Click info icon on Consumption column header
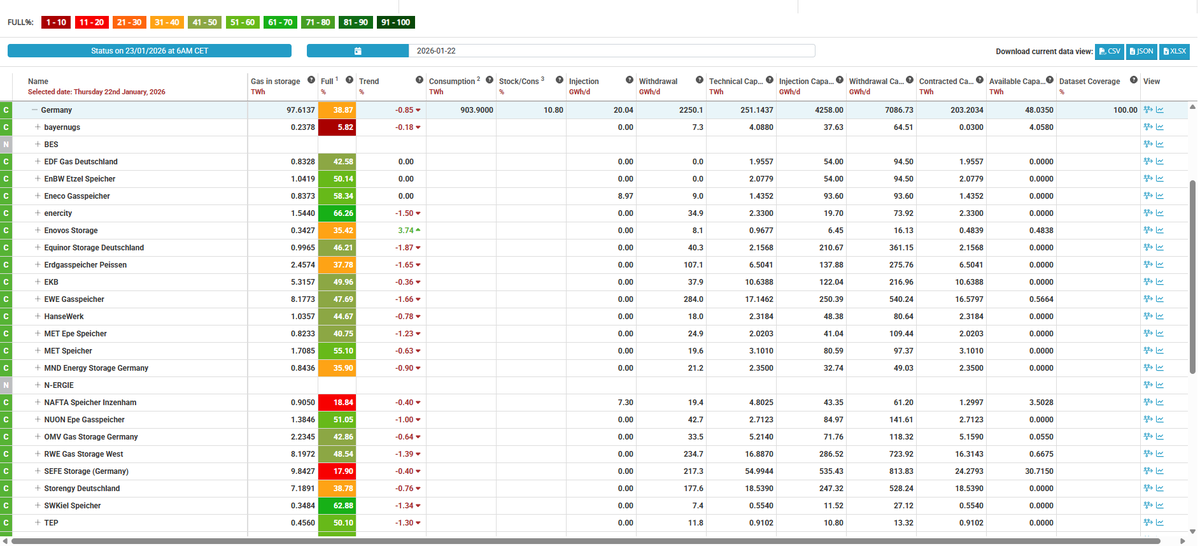The image size is (1200, 551). click(489, 81)
